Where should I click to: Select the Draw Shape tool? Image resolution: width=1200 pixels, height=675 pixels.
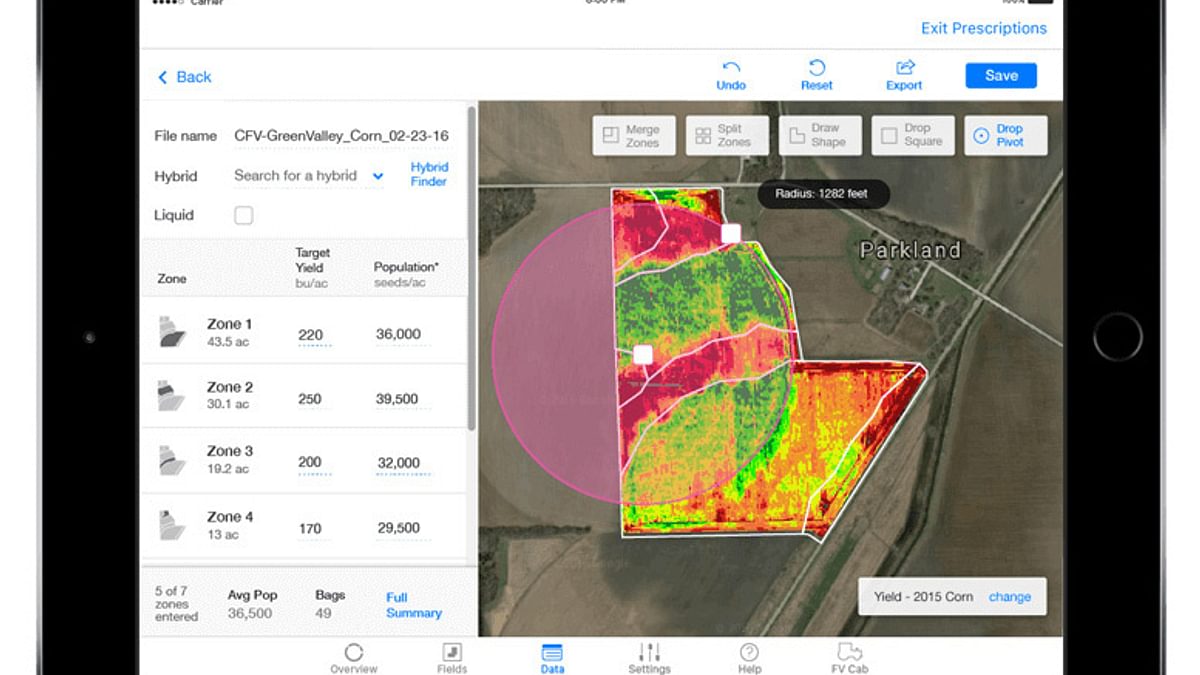820,136
